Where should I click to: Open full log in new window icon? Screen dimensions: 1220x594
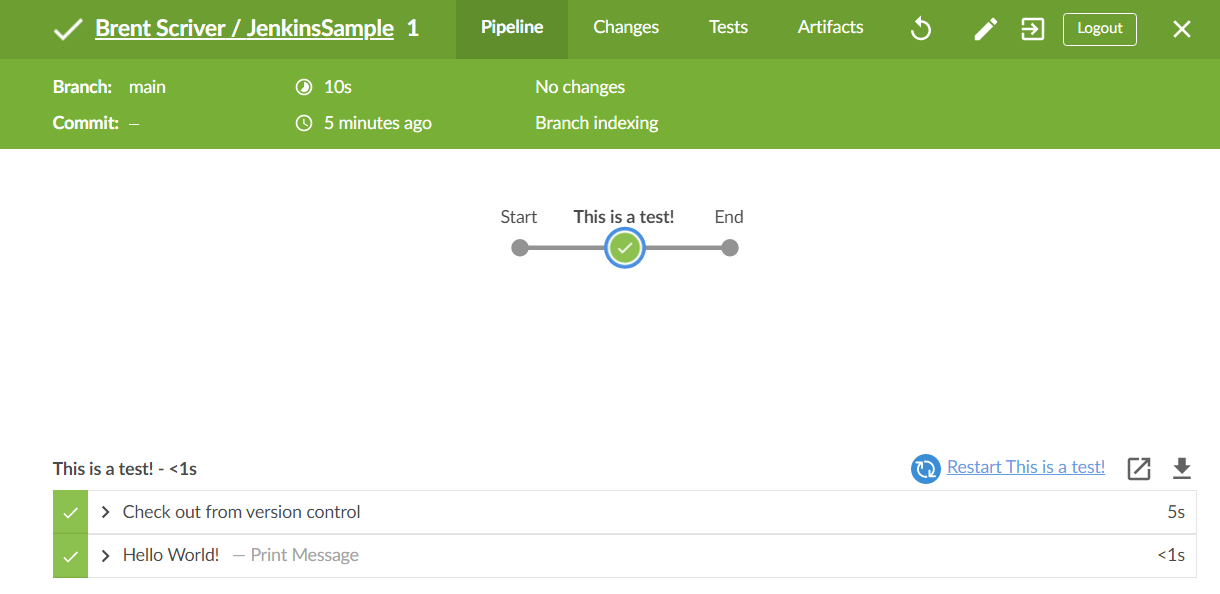(x=1139, y=468)
